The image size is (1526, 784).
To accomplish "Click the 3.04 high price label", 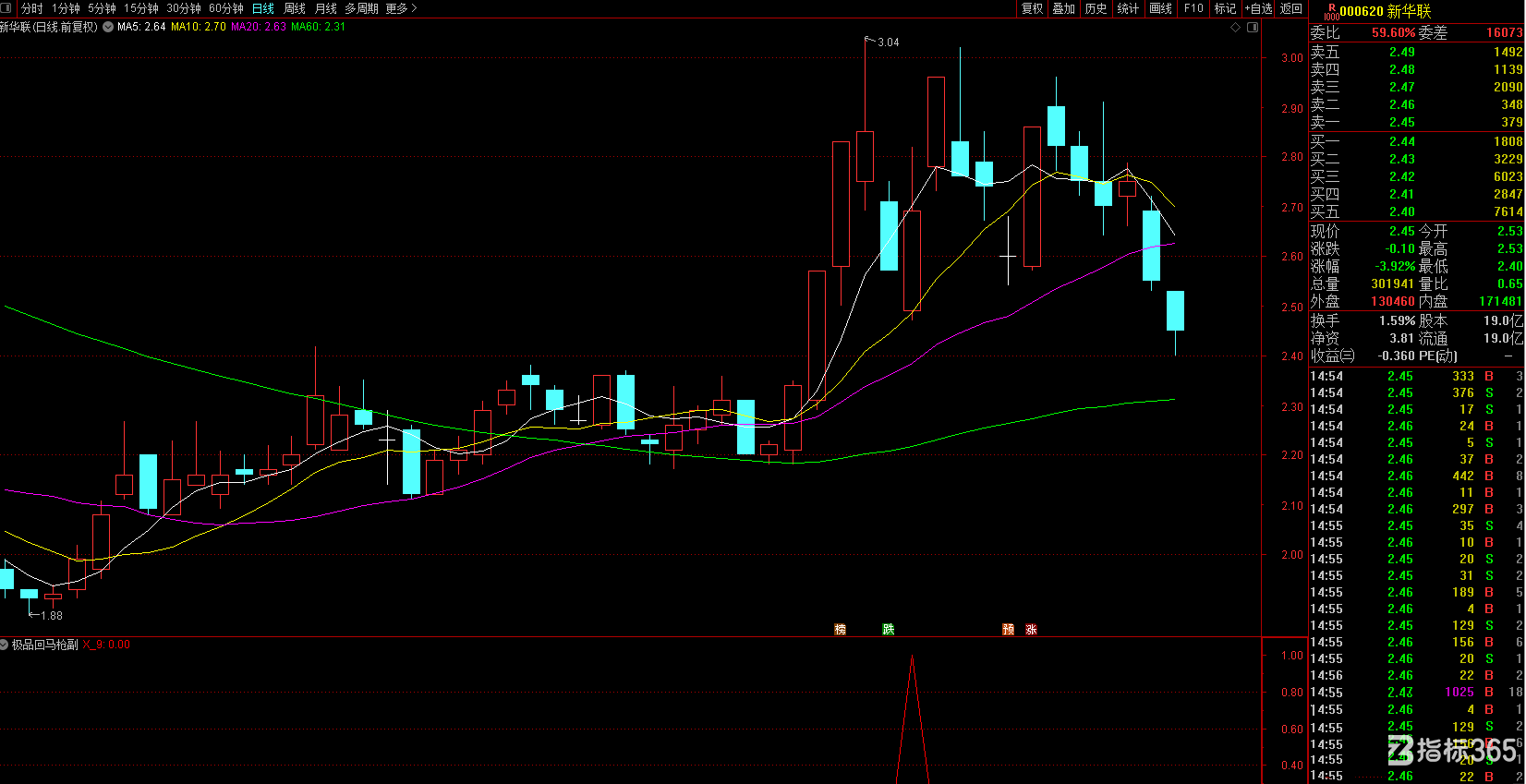I will (x=888, y=42).
